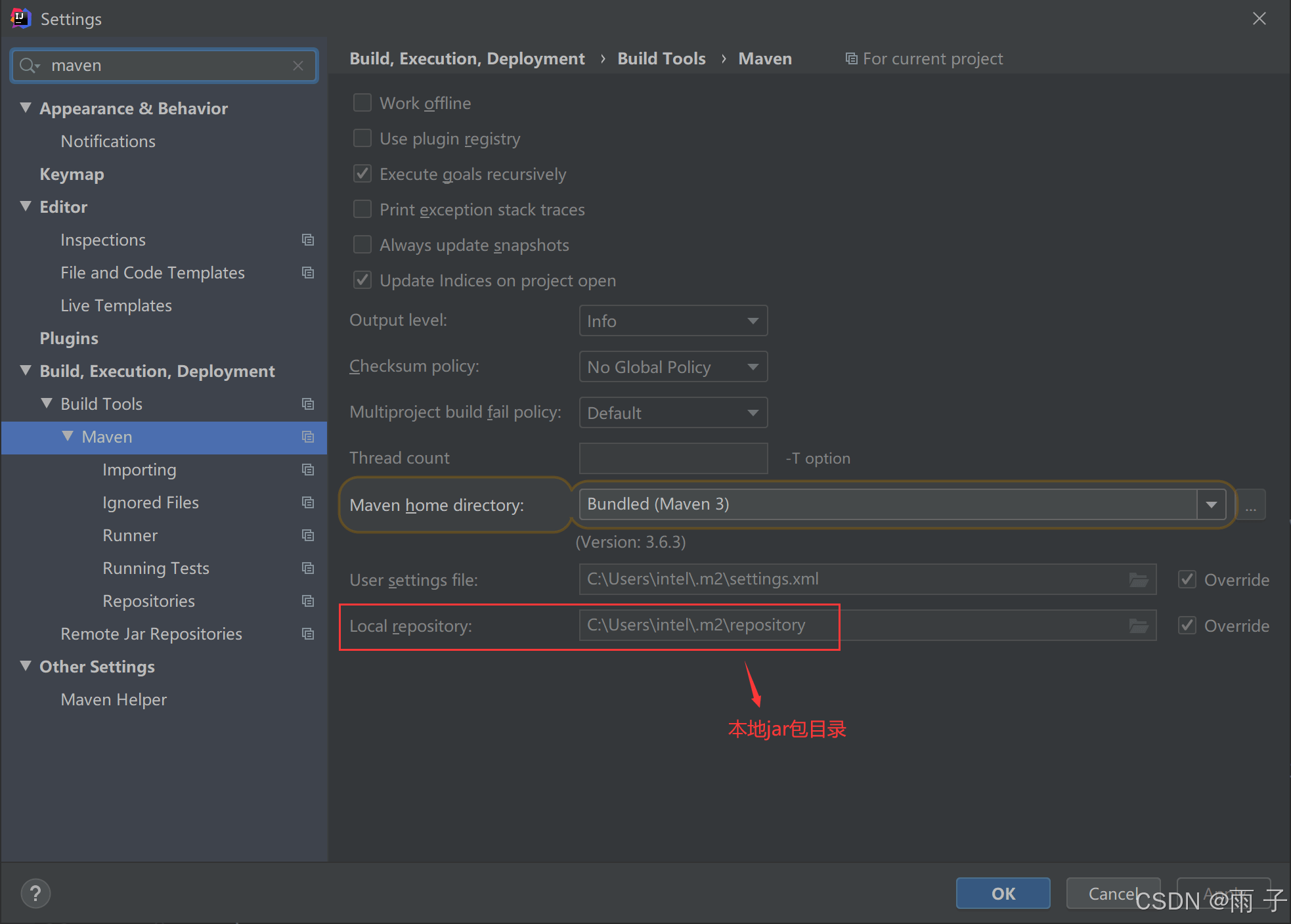The image size is (1291, 924).
Task: Select Ignored Files under Maven
Action: pyautogui.click(x=150, y=502)
